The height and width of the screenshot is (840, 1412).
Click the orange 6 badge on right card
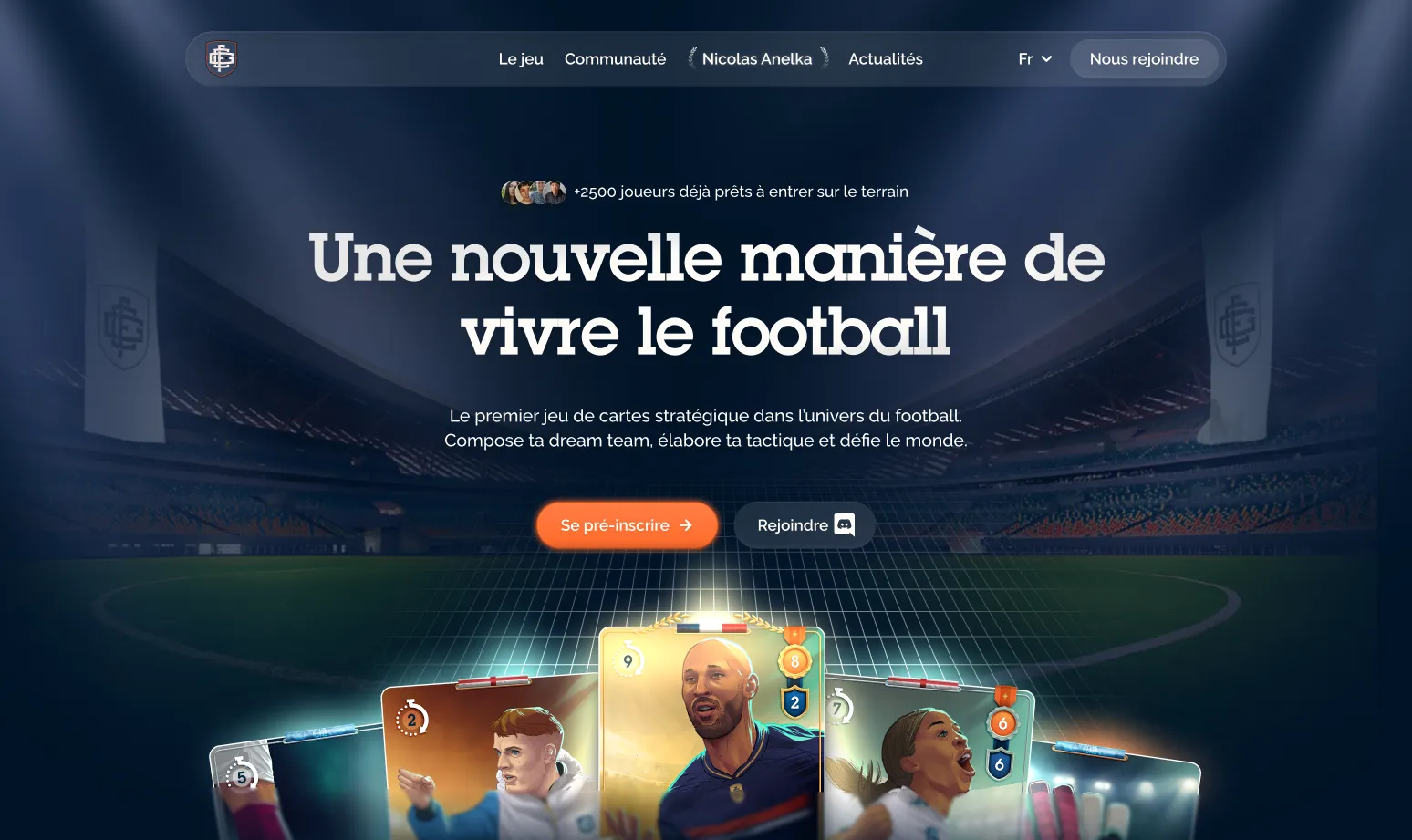coord(1002,722)
